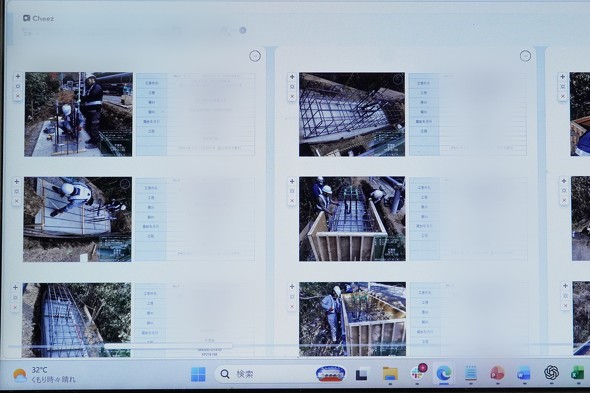The image size is (590, 393).
Task: Remove the survey-pole workers photo with its X
Action: click(18, 96)
